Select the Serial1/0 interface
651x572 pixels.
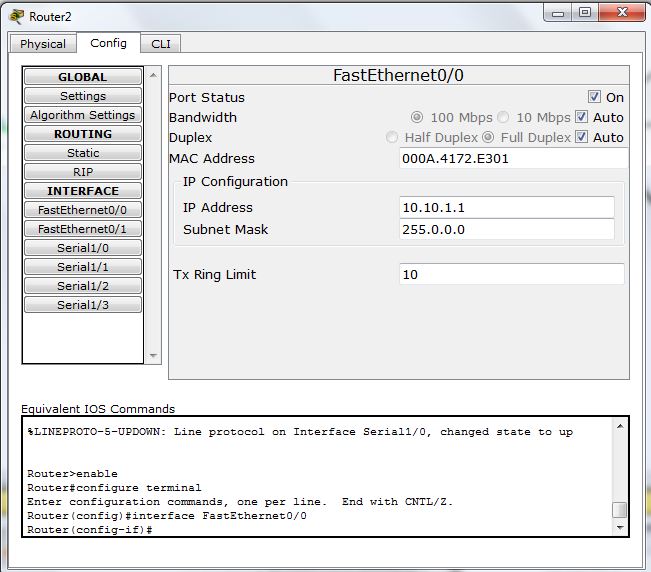[x=83, y=248]
